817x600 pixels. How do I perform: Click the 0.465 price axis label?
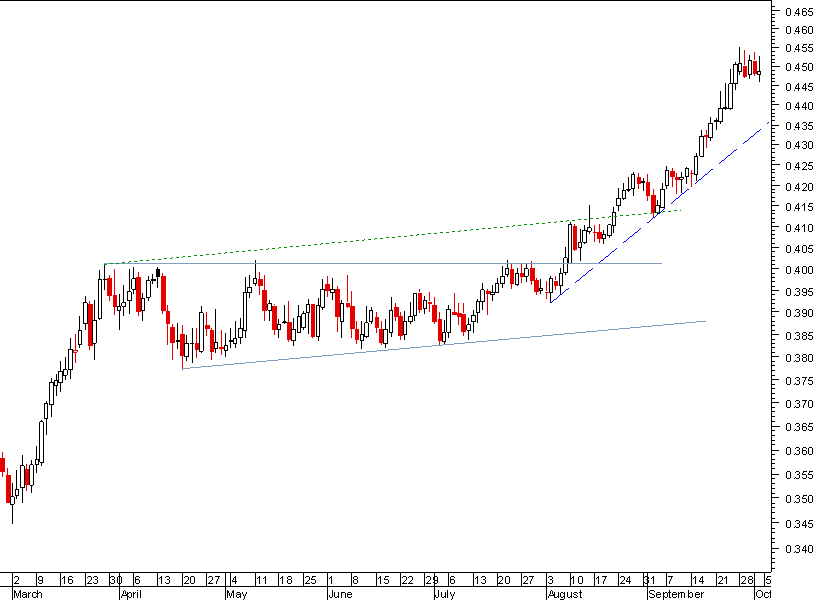[799, 11]
